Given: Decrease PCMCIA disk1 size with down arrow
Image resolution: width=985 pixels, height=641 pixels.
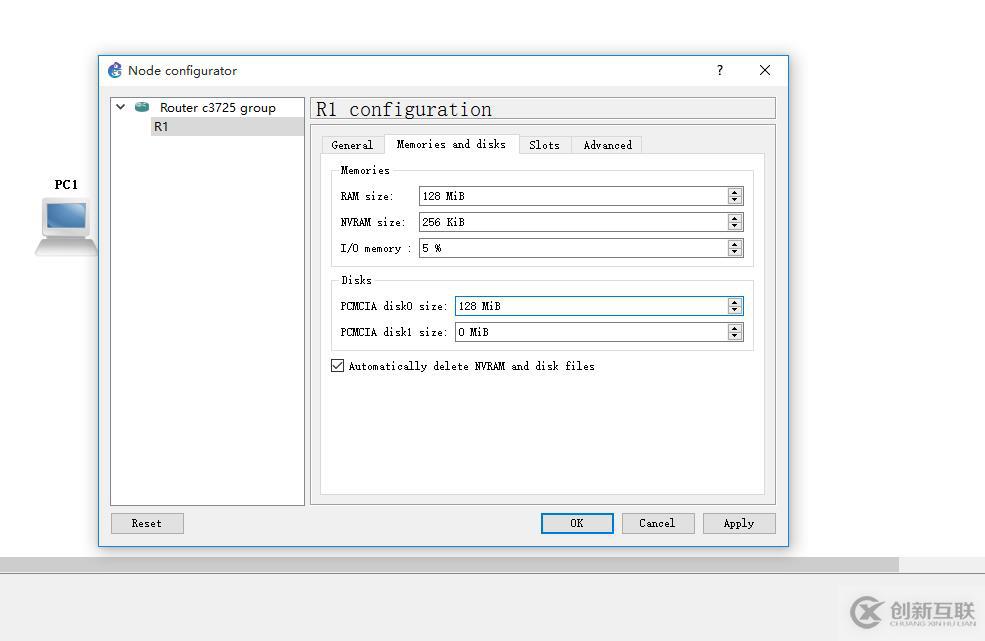Looking at the screenshot, I should [734, 336].
